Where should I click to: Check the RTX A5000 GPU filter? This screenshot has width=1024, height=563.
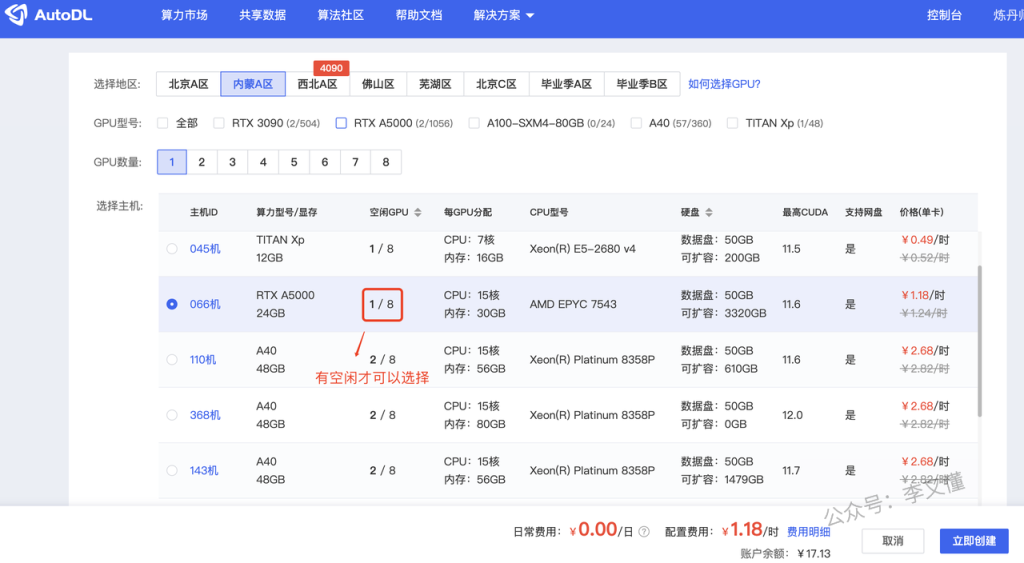341,124
